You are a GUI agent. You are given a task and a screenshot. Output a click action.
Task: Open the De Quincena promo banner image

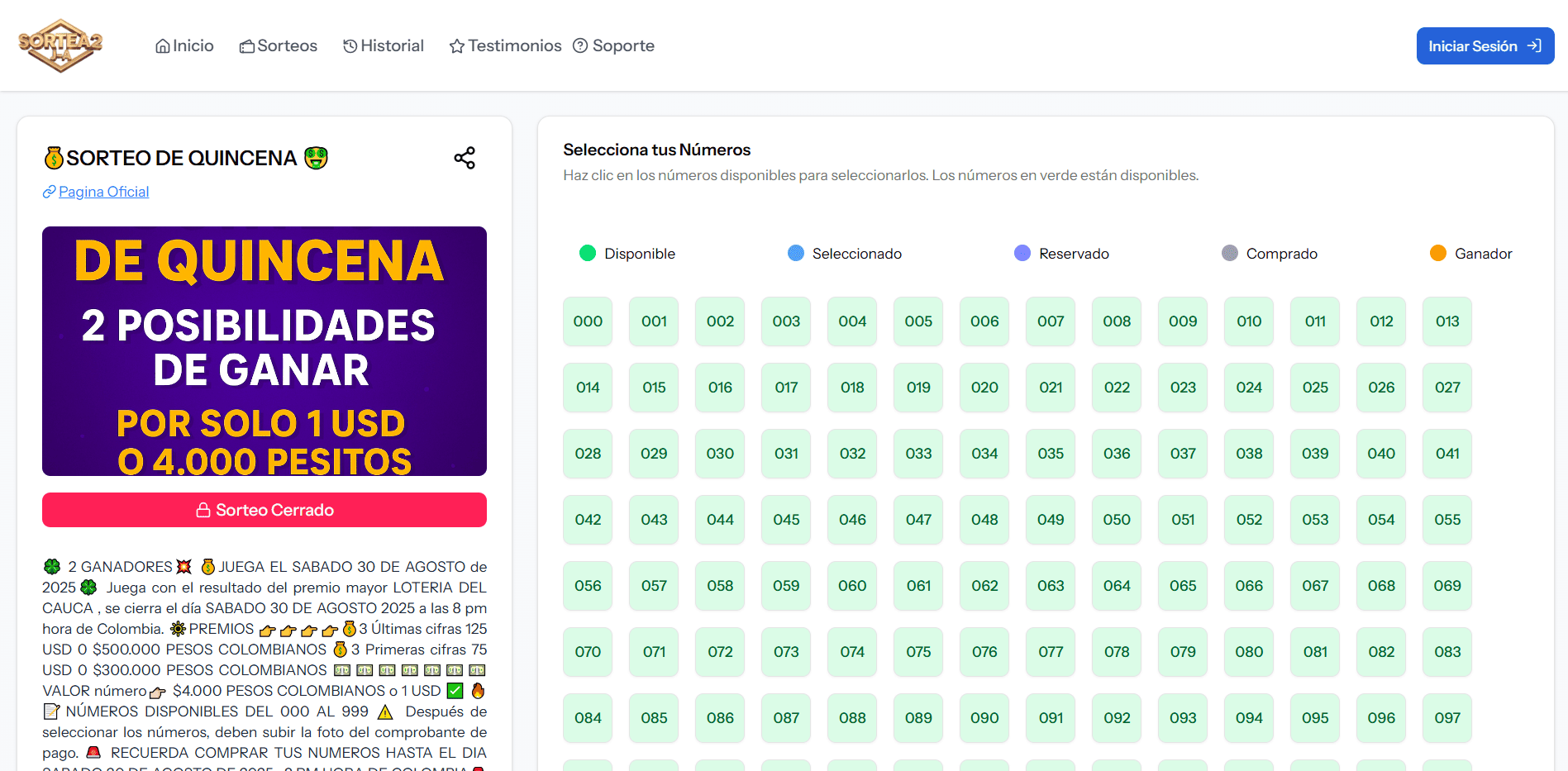tap(265, 351)
